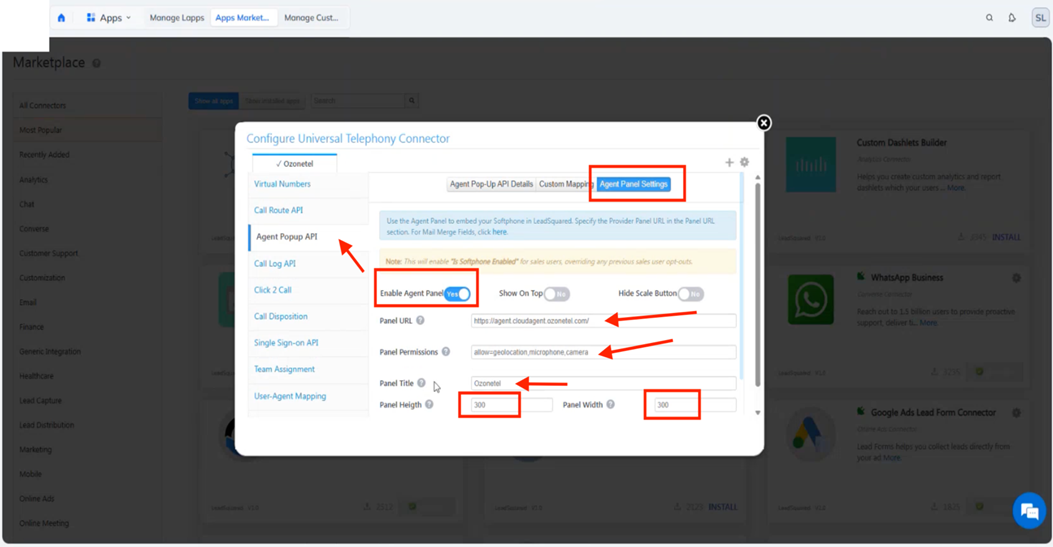The width and height of the screenshot is (1053, 547).
Task: Click the marketplace Search text box
Action: (358, 101)
